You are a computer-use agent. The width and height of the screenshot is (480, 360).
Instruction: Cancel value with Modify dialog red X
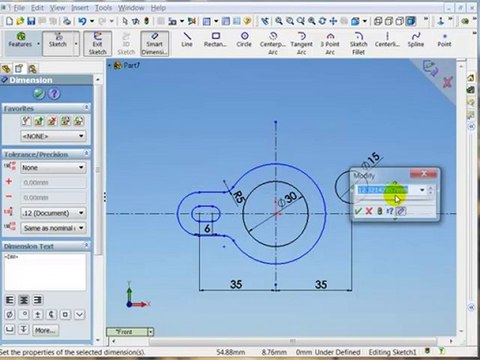tap(369, 211)
